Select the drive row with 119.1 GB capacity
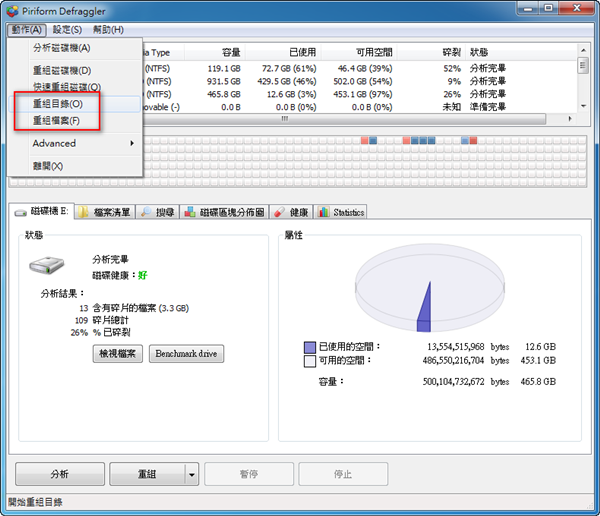 (360, 69)
